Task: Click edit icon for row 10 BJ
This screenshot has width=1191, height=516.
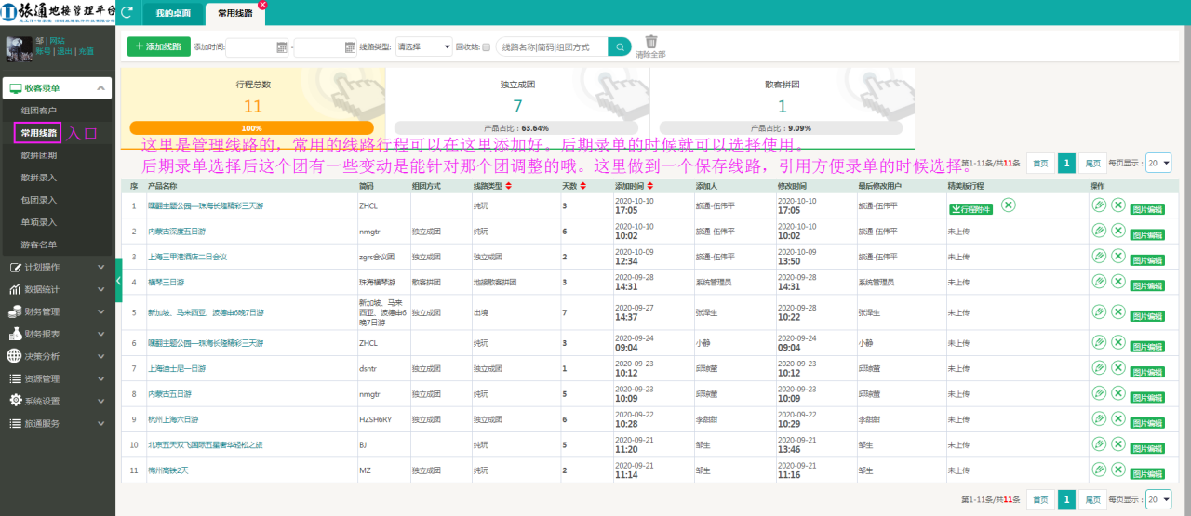Action: point(1098,444)
